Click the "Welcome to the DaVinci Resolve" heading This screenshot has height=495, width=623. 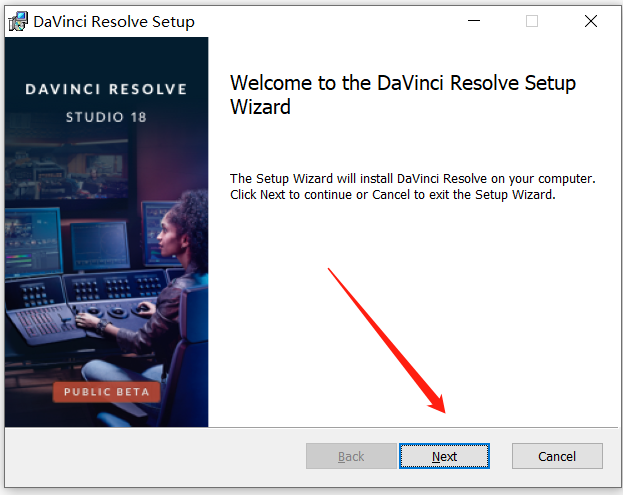click(403, 83)
